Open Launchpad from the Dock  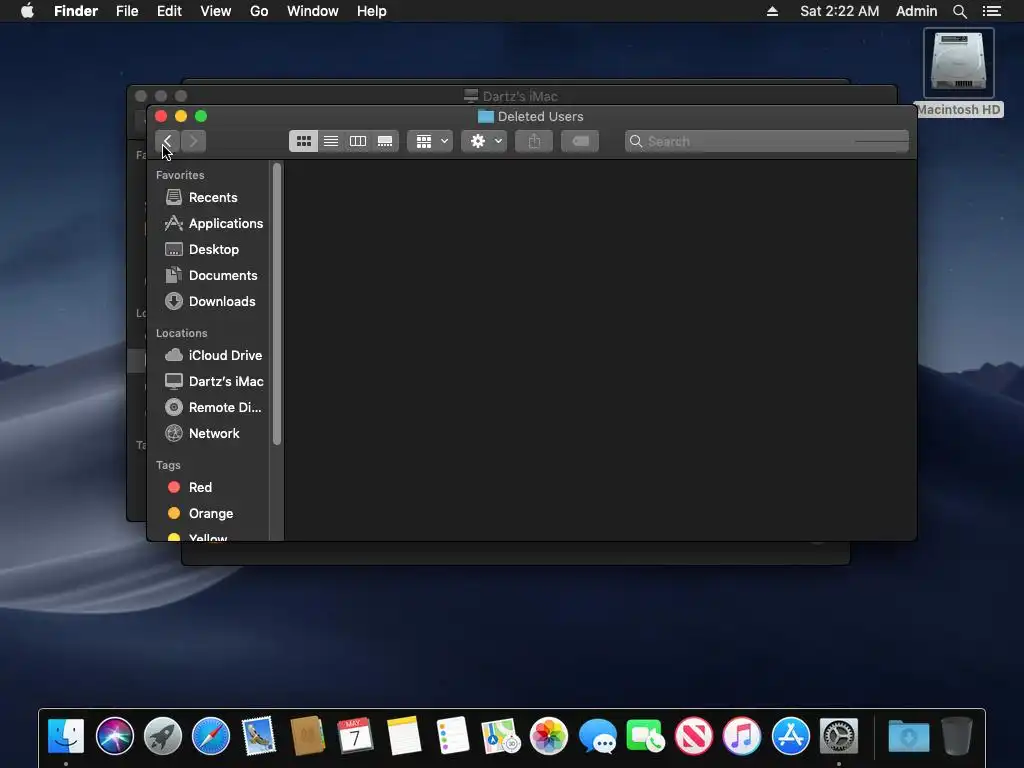pyautogui.click(x=163, y=736)
